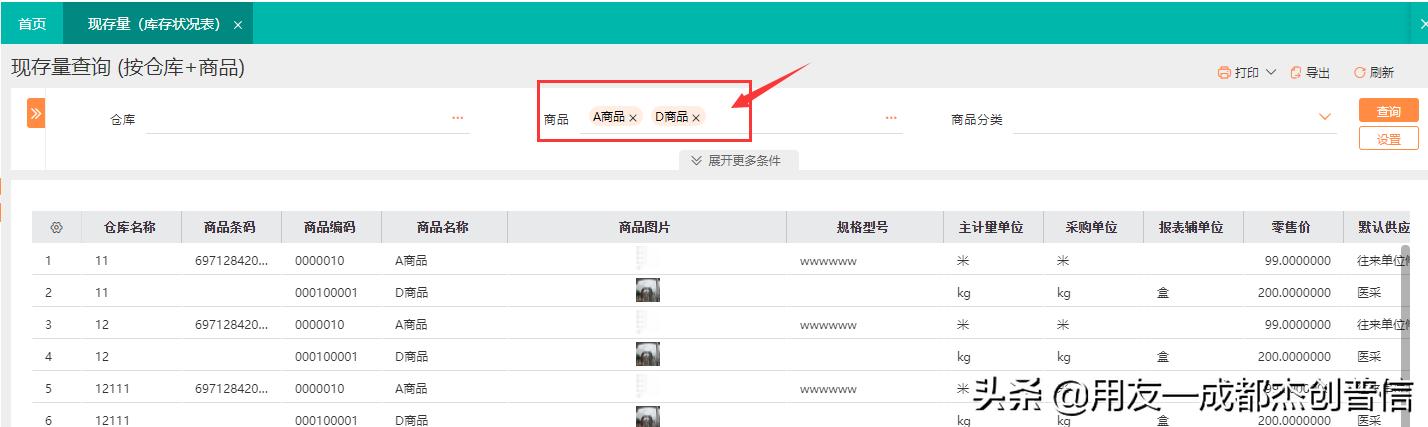Image resolution: width=1428 pixels, height=427 pixels.
Task: Click the 商品图片 column header
Action: tap(646, 227)
